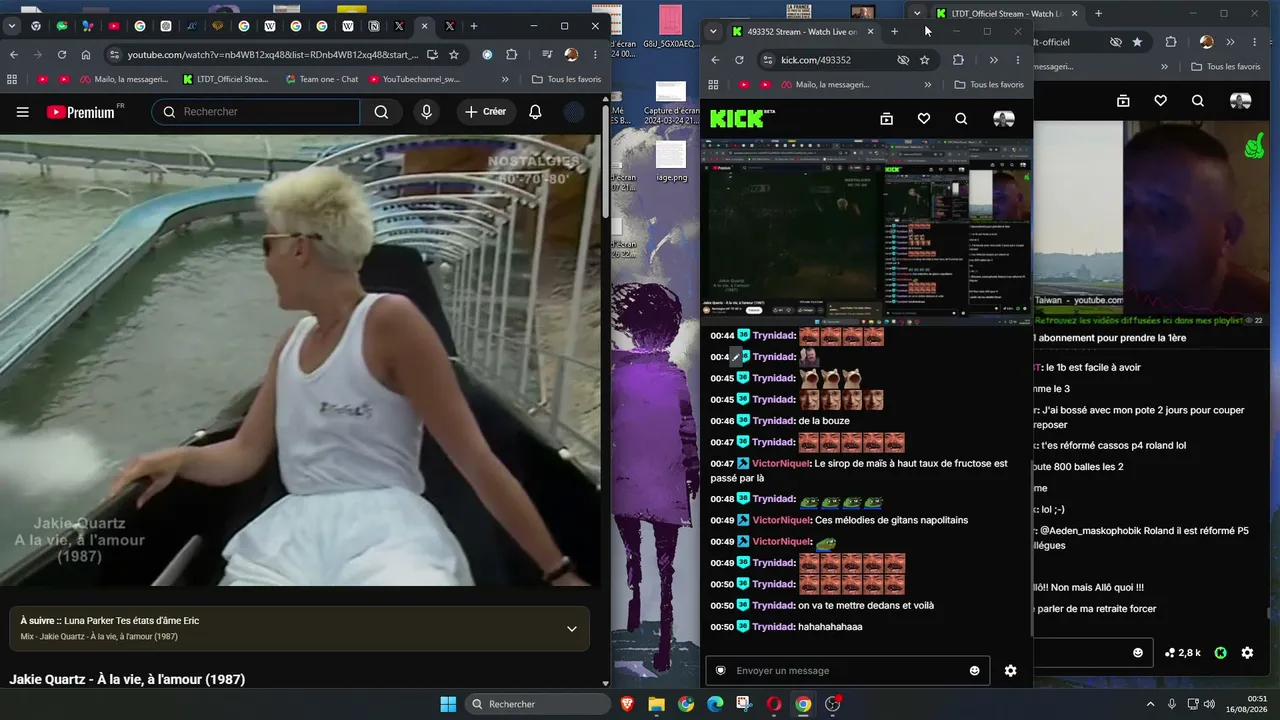Switch to the first Wikipedia tab
Viewport: 1280px width, 720px height.
coord(270,26)
